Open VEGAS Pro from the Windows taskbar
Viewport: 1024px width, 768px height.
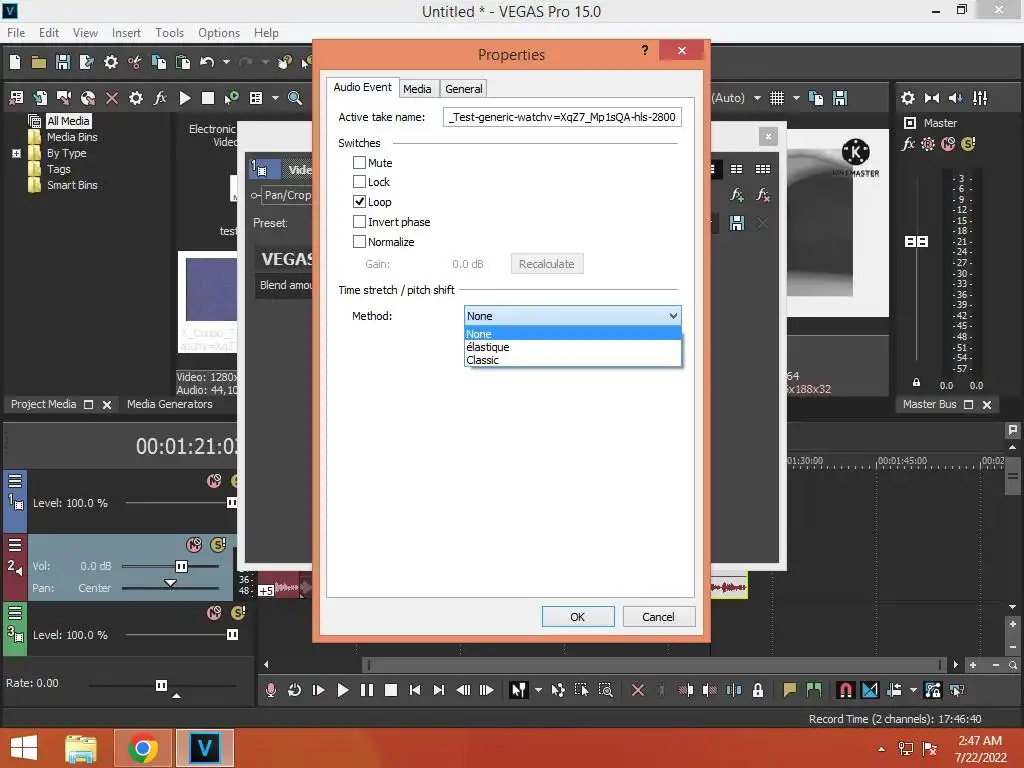pos(204,748)
